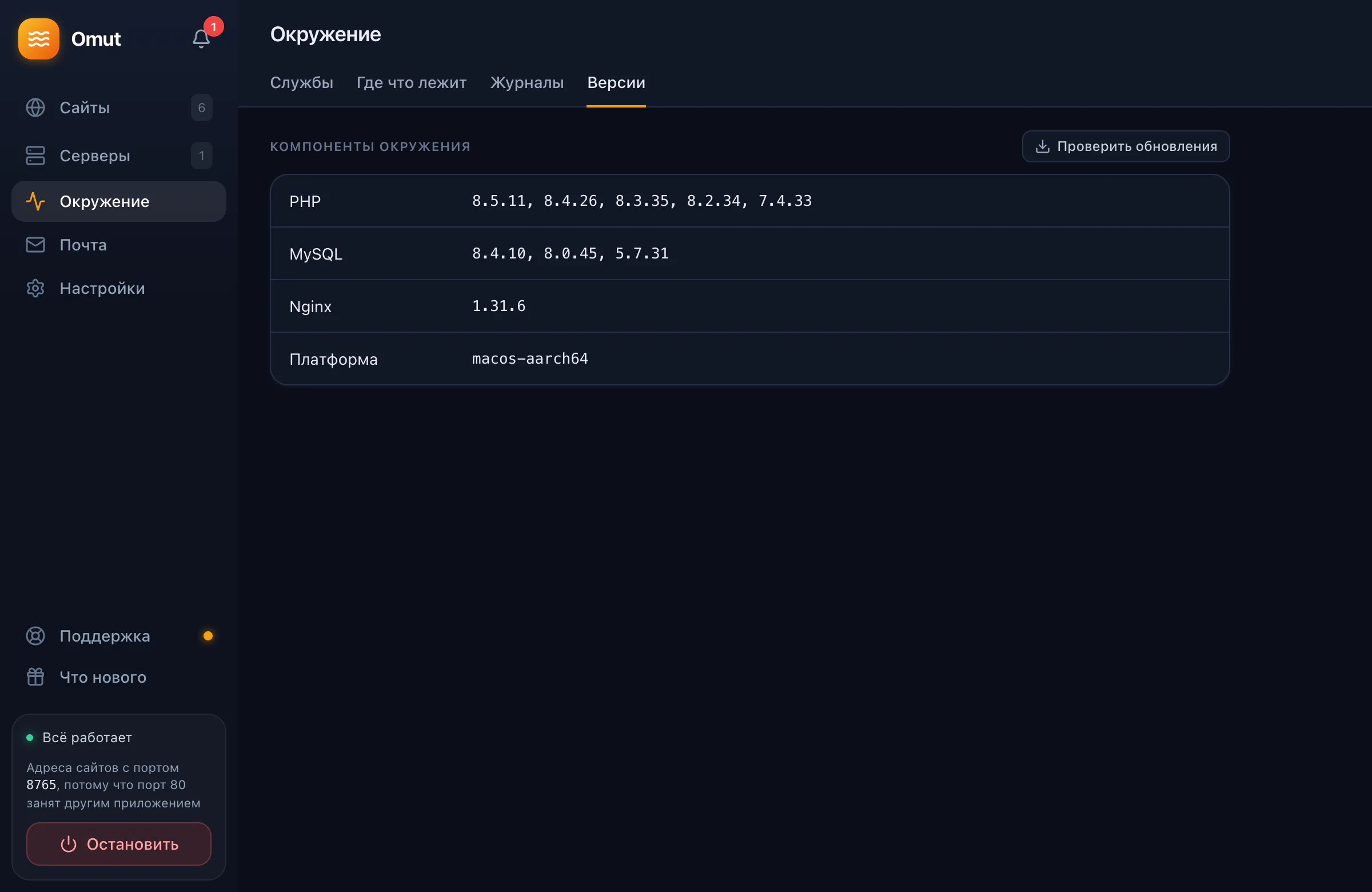Click PHP versions 8.5.11, 8.4.26 list
This screenshot has height=892, width=1372.
641,201
